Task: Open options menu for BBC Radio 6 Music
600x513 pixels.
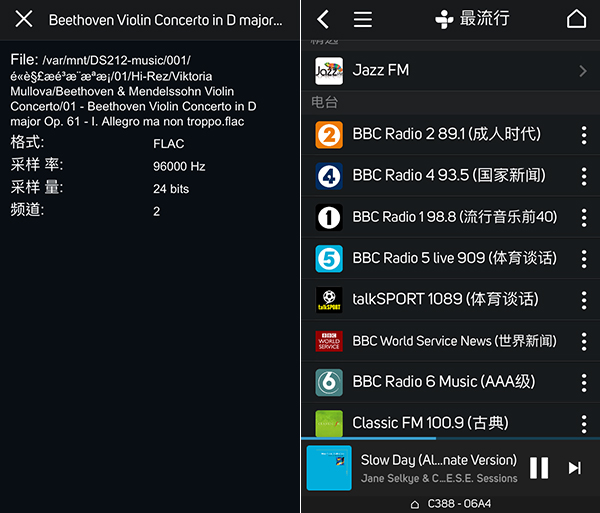Action: [x=584, y=383]
